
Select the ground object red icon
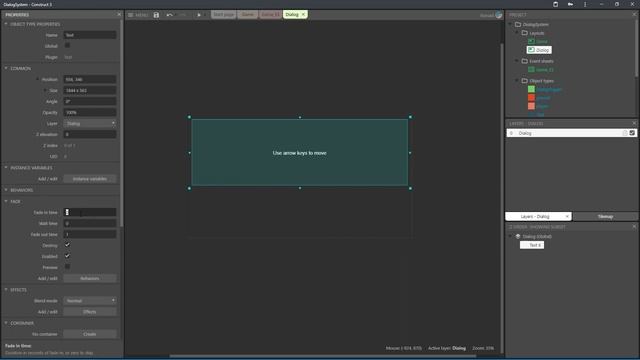tap(531, 98)
